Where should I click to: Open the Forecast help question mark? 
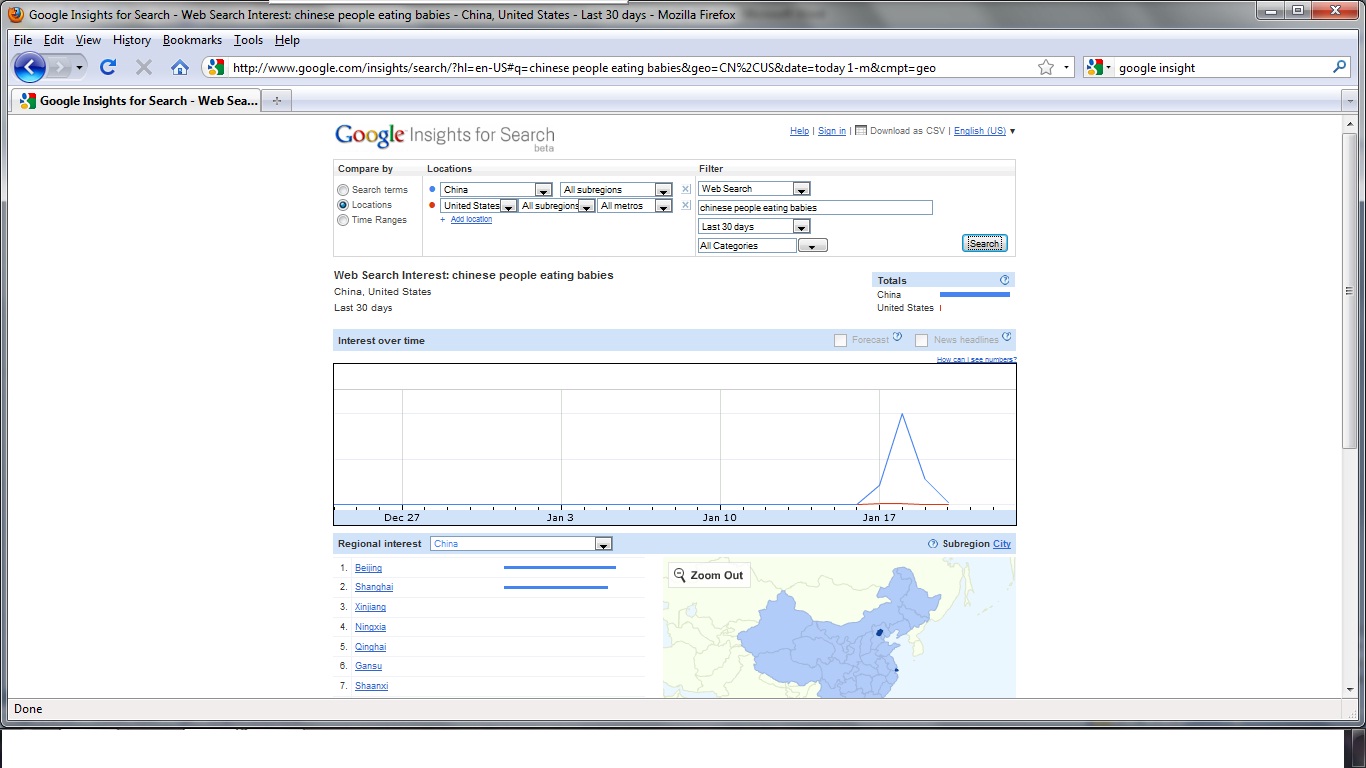click(x=897, y=337)
